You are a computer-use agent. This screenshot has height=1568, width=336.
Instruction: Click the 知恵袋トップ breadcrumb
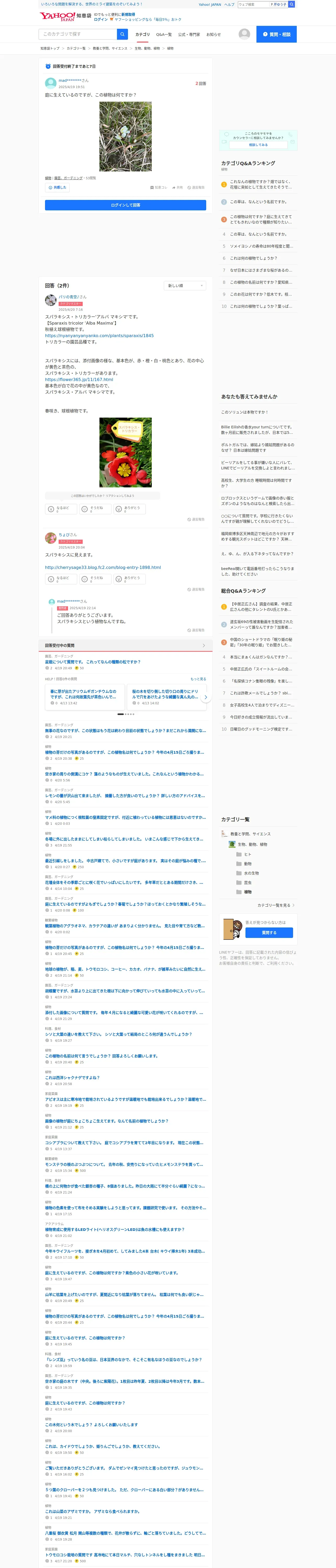click(50, 48)
